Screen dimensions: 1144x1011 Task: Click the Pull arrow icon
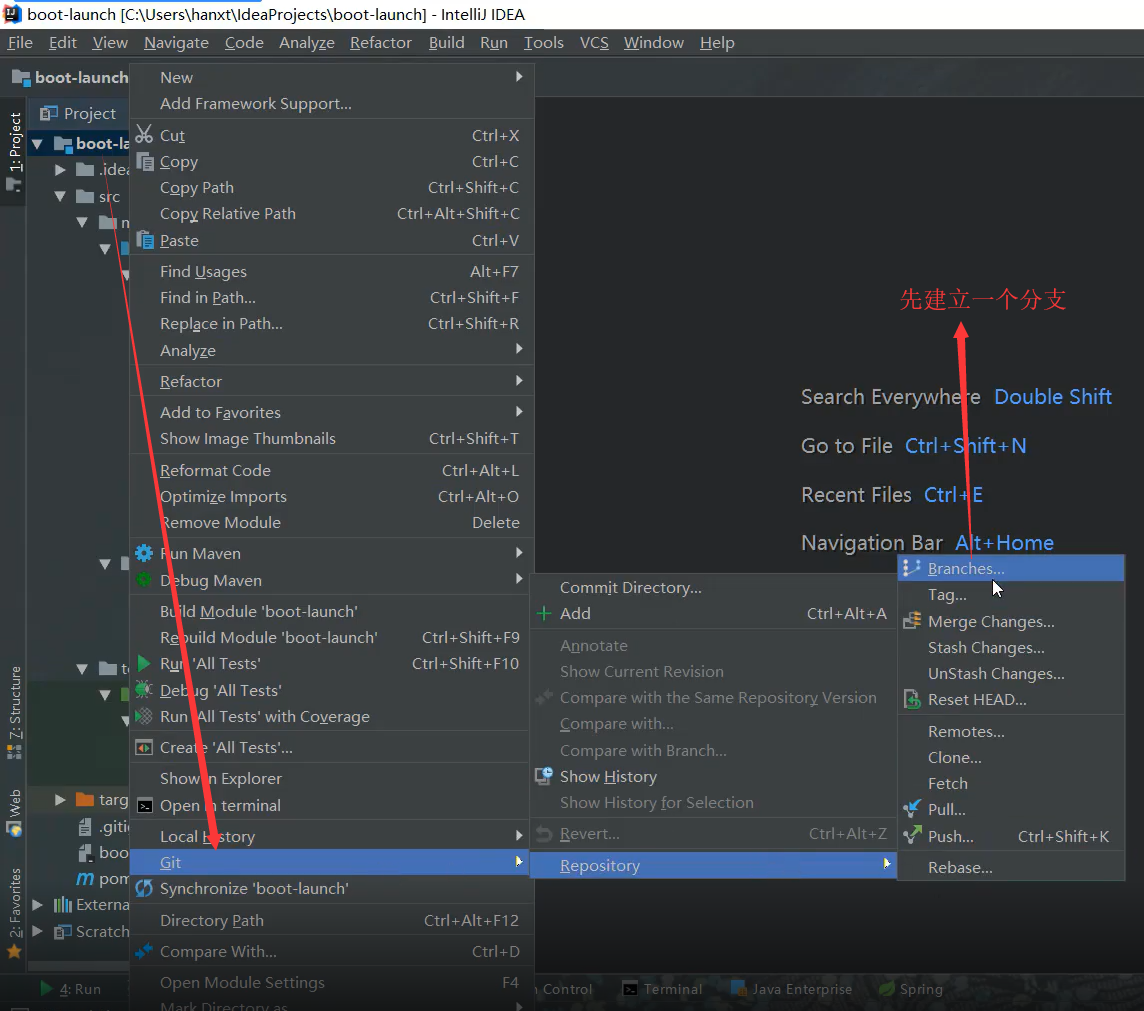point(912,808)
